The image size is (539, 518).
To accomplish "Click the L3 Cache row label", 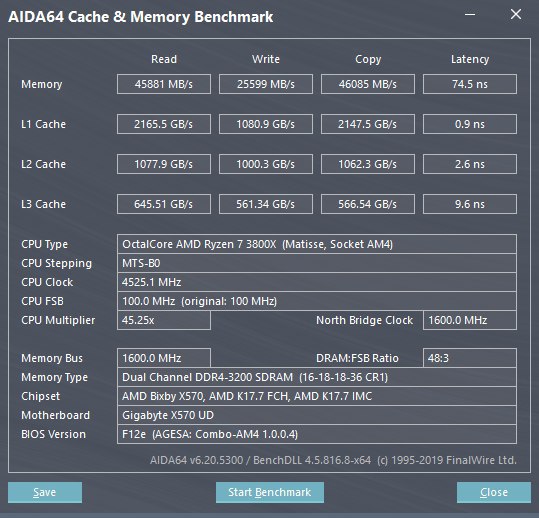I will [43, 204].
